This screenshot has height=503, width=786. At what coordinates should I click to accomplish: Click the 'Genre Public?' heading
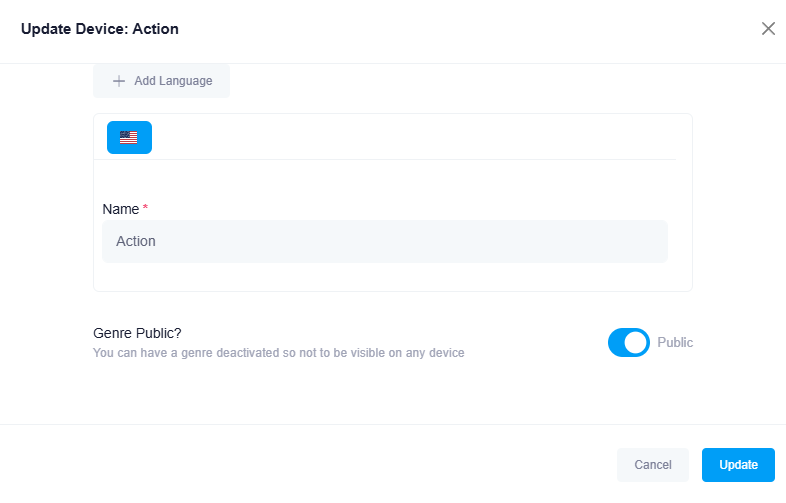coord(137,333)
